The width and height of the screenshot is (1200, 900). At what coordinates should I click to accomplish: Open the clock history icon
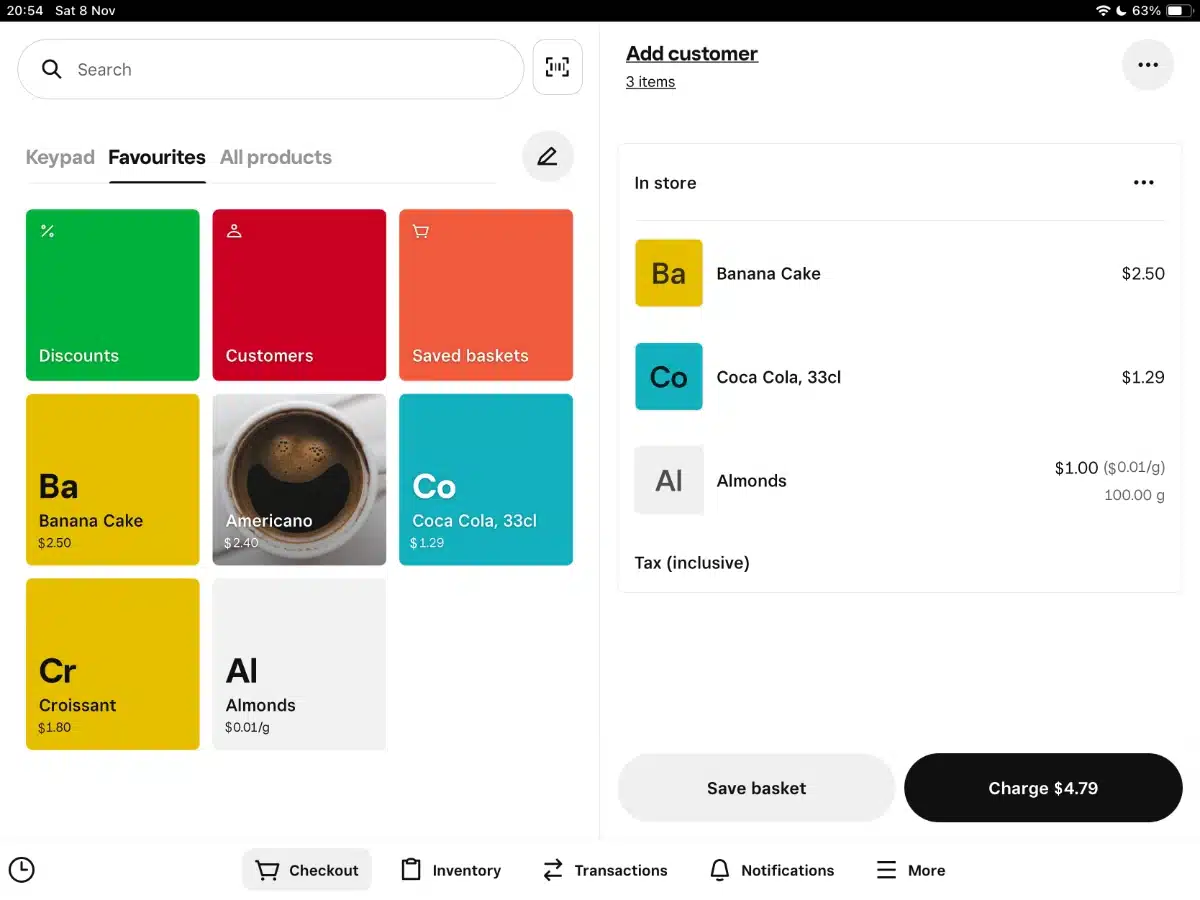[21, 870]
